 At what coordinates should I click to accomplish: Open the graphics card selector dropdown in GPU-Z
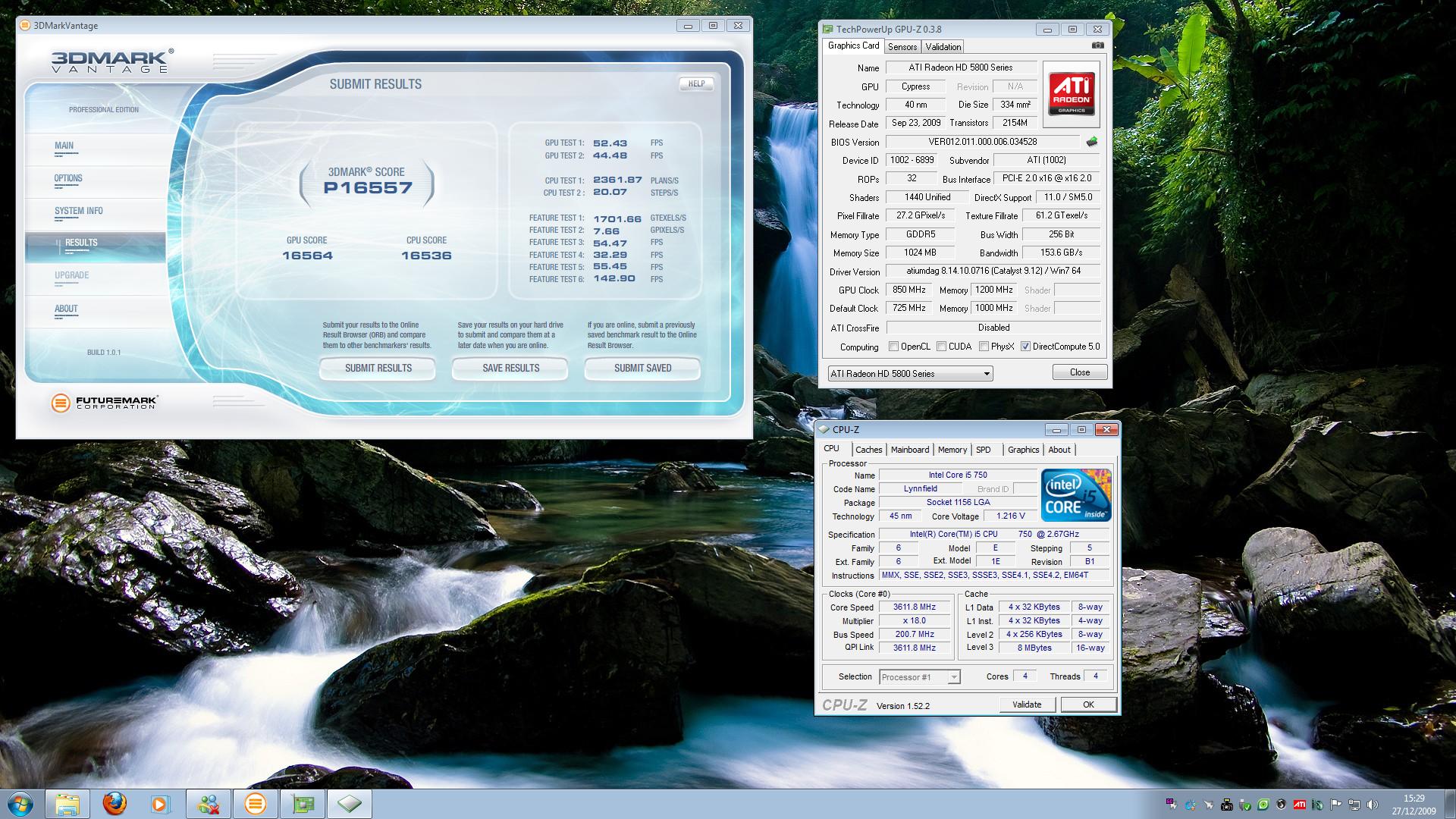910,374
